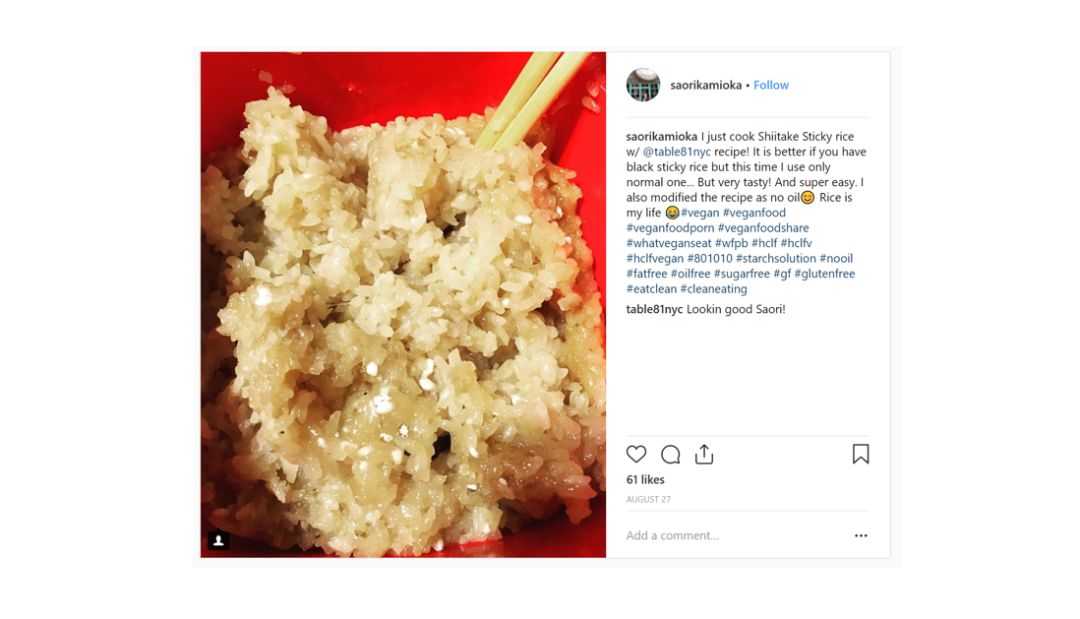Open the #starchsolution hashtag
The height and width of the screenshot is (619, 1080).
[x=776, y=258]
